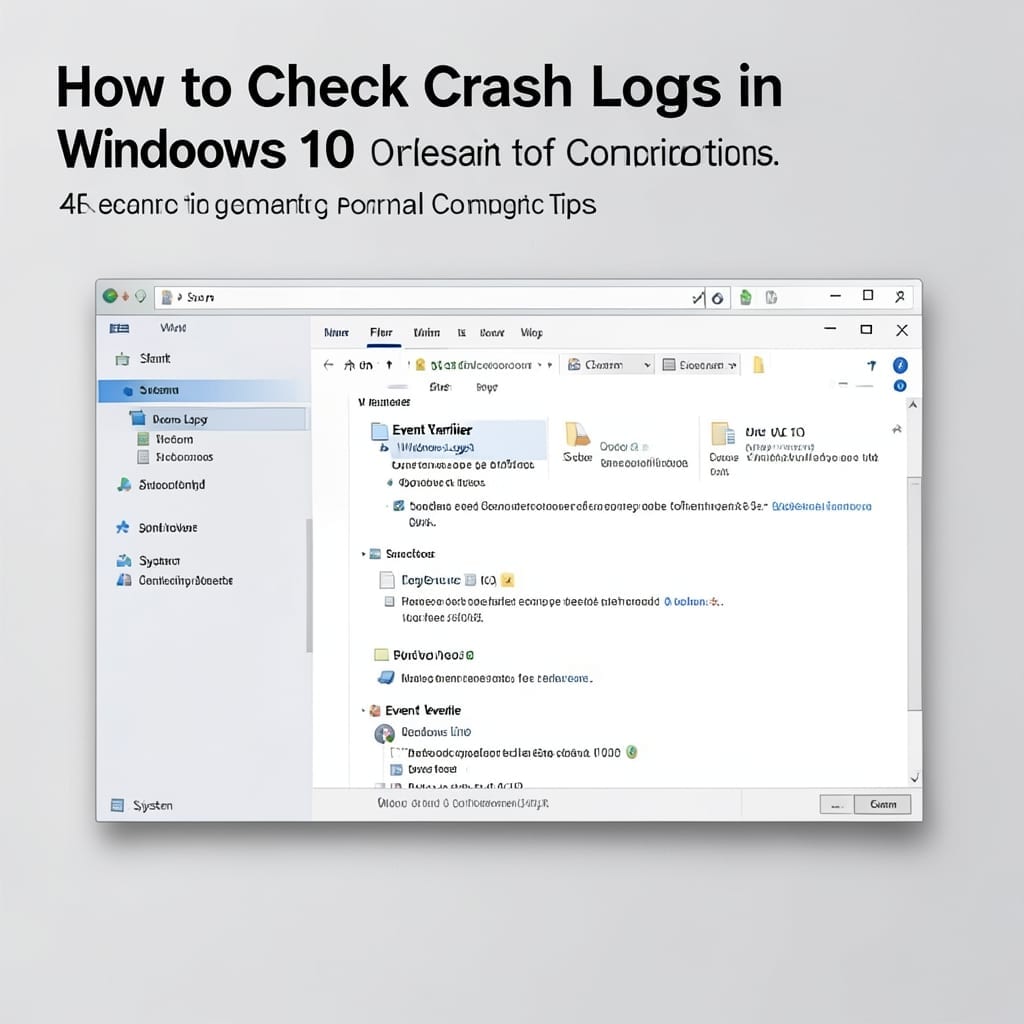Image resolution: width=1024 pixels, height=1024 pixels.
Task: Click the small pin icon at the right of the Une UC 10 row
Action: pos(897,429)
